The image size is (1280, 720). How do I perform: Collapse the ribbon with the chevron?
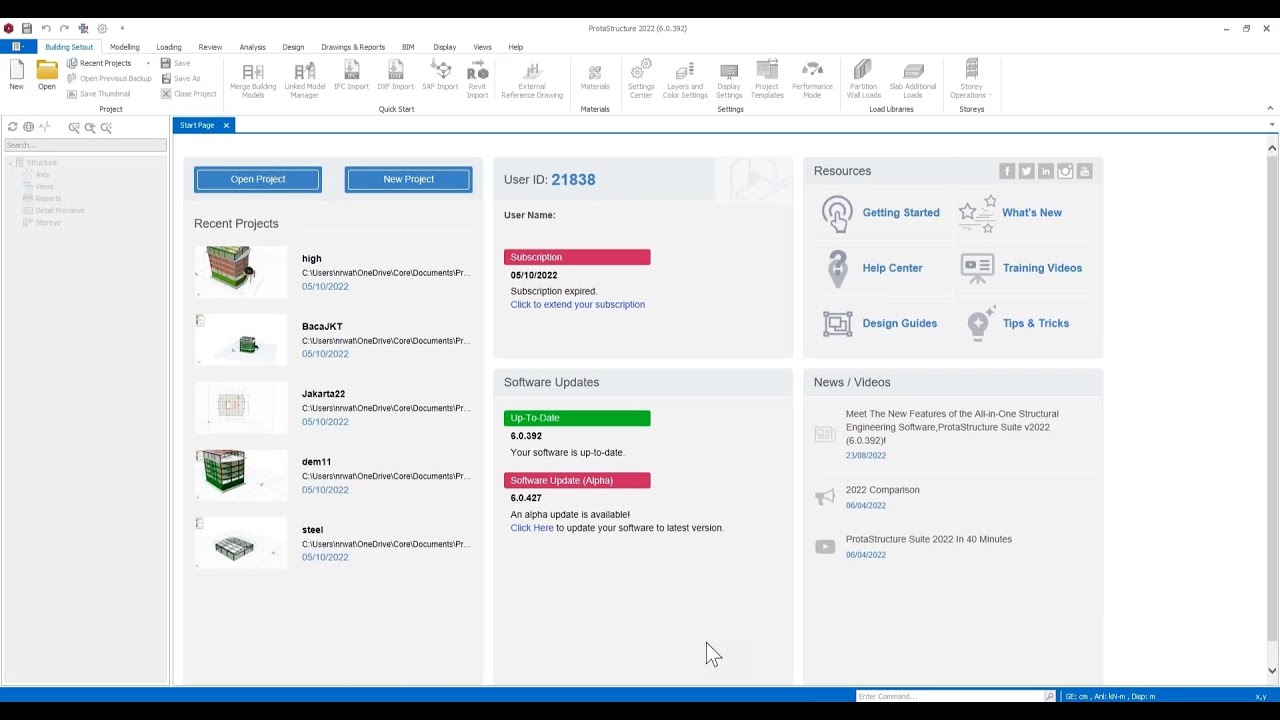(x=1270, y=108)
